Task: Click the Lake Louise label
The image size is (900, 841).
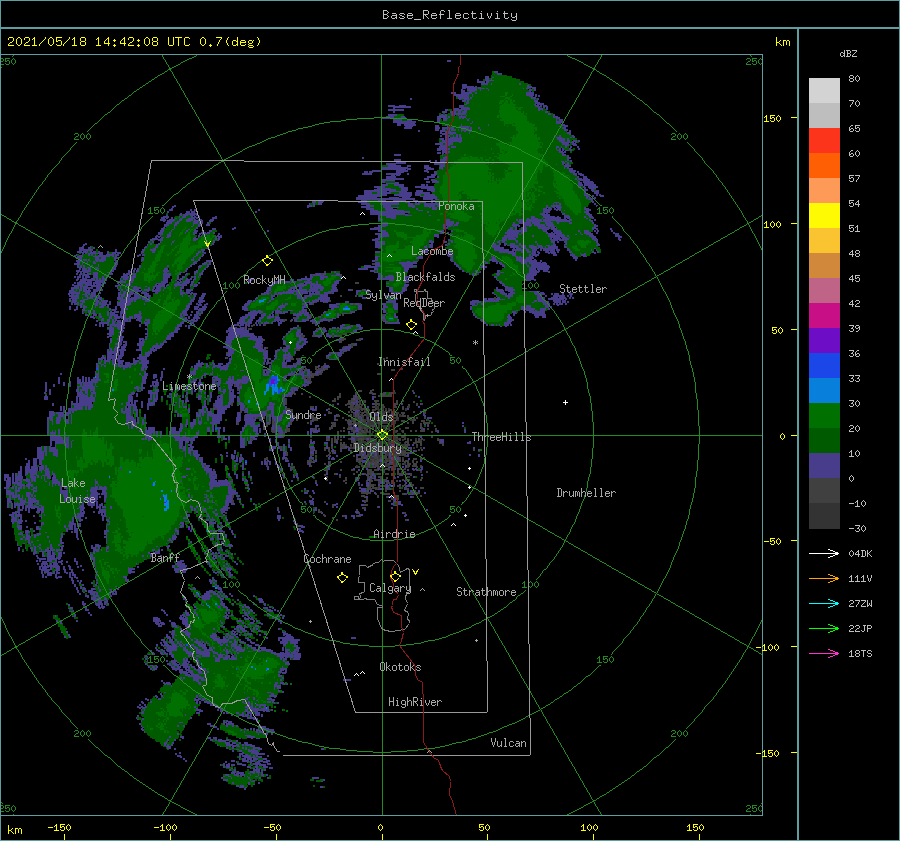Action: [x=77, y=491]
